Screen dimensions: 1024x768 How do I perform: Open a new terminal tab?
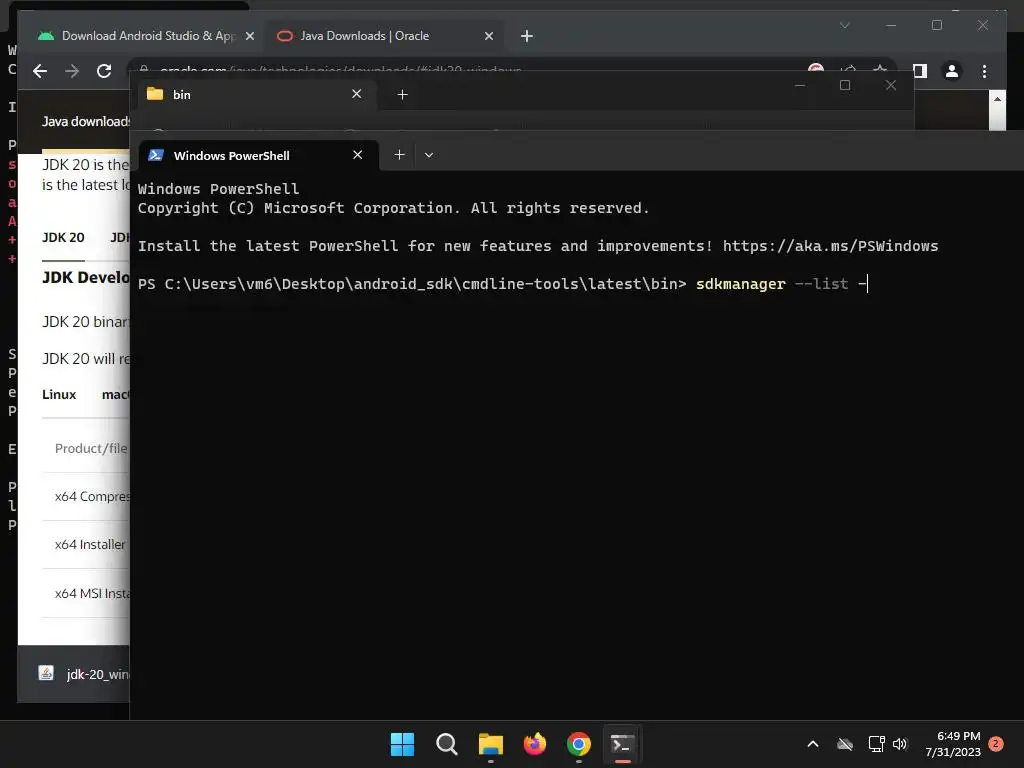click(x=400, y=155)
